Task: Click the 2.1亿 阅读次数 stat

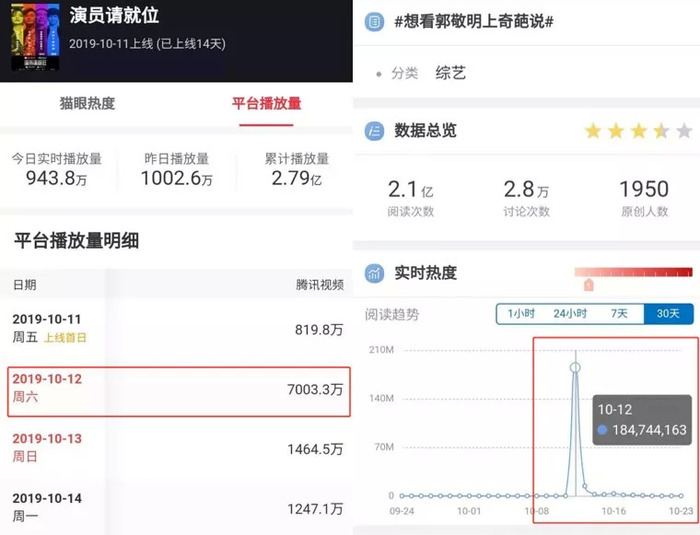Action: pos(411,198)
